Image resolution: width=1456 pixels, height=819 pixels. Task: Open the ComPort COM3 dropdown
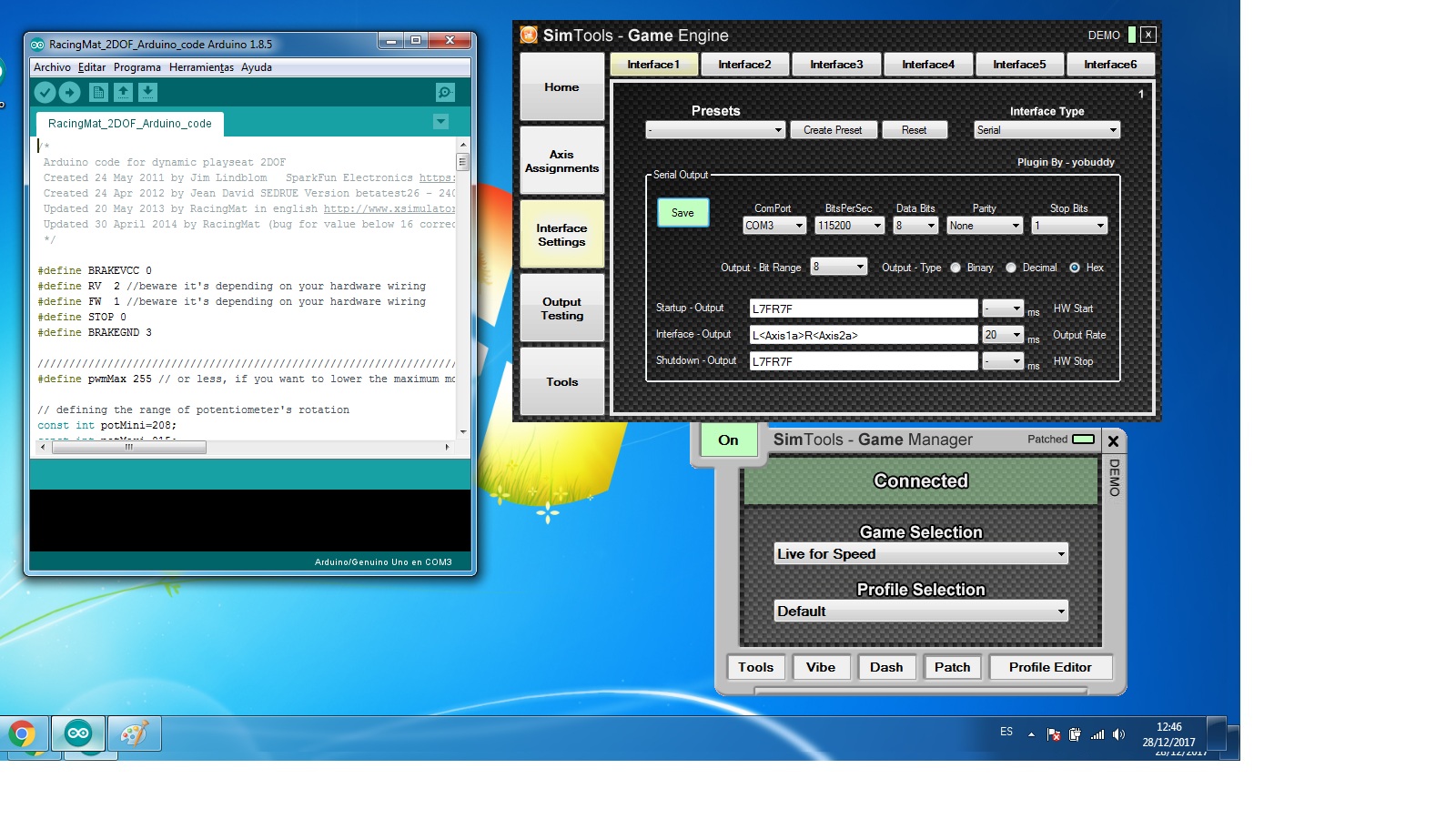[774, 226]
